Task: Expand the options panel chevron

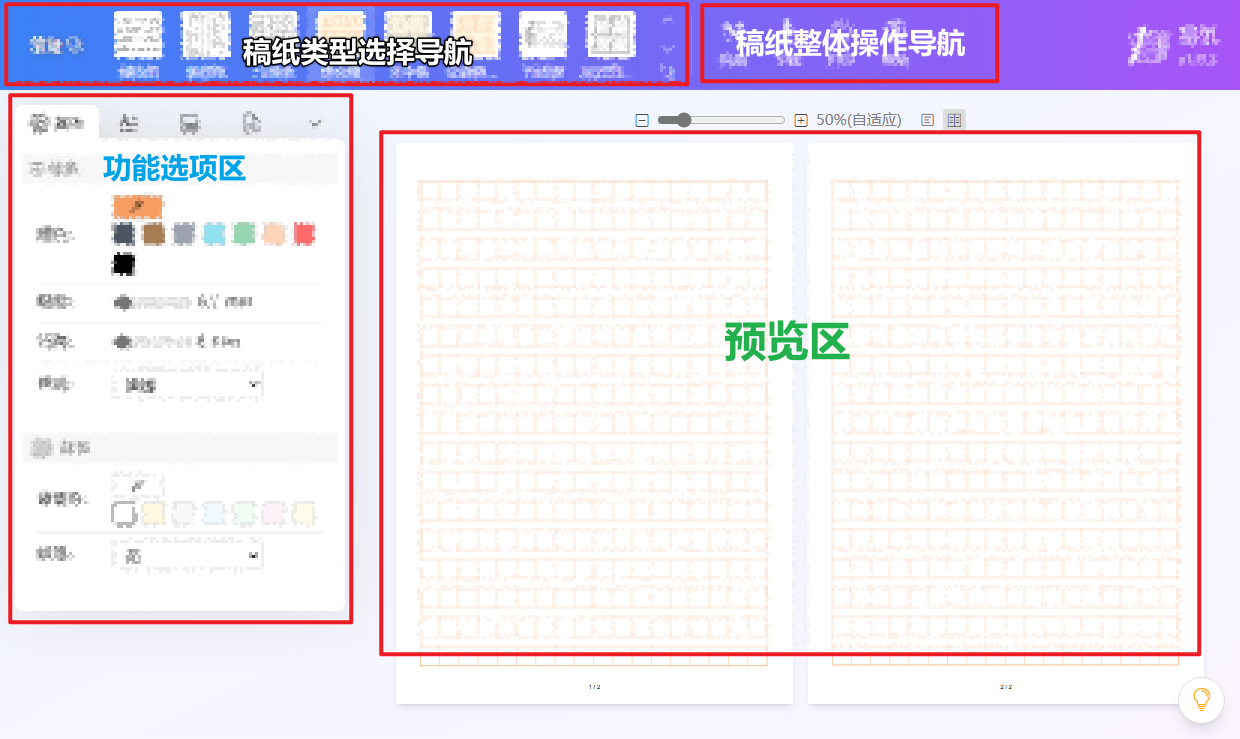Action: click(316, 123)
